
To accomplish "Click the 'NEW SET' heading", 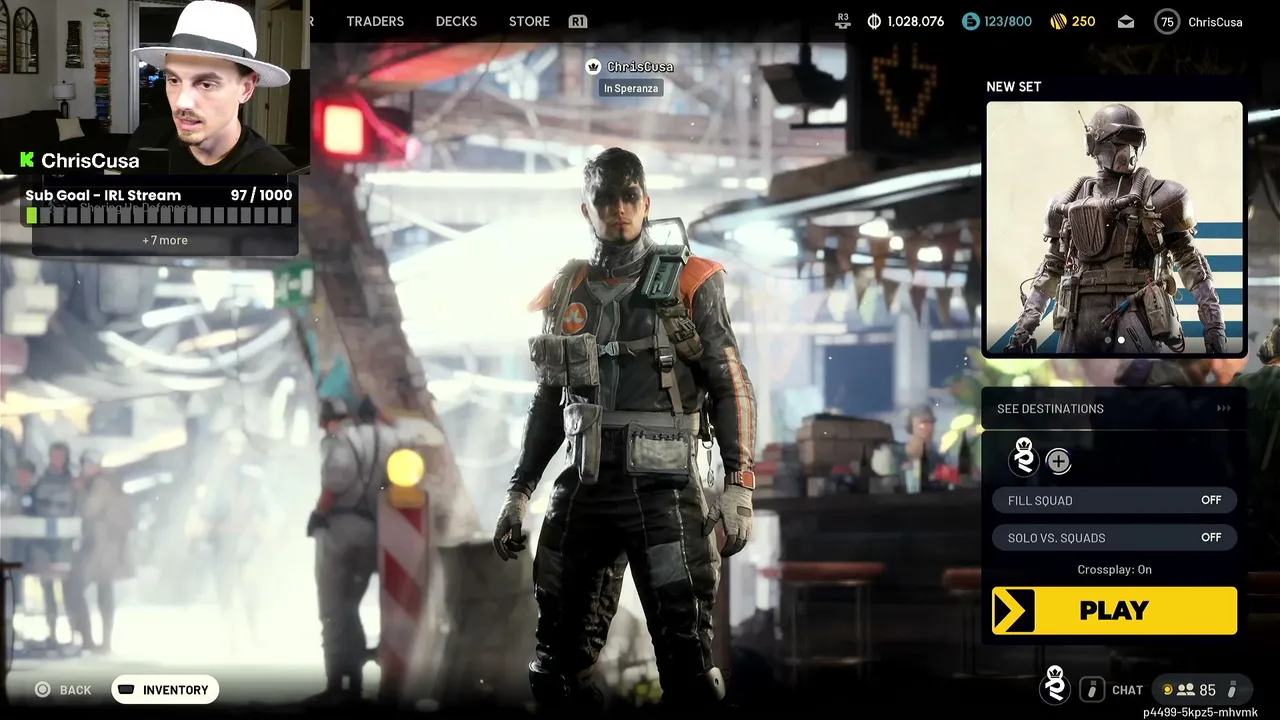I will (1013, 87).
